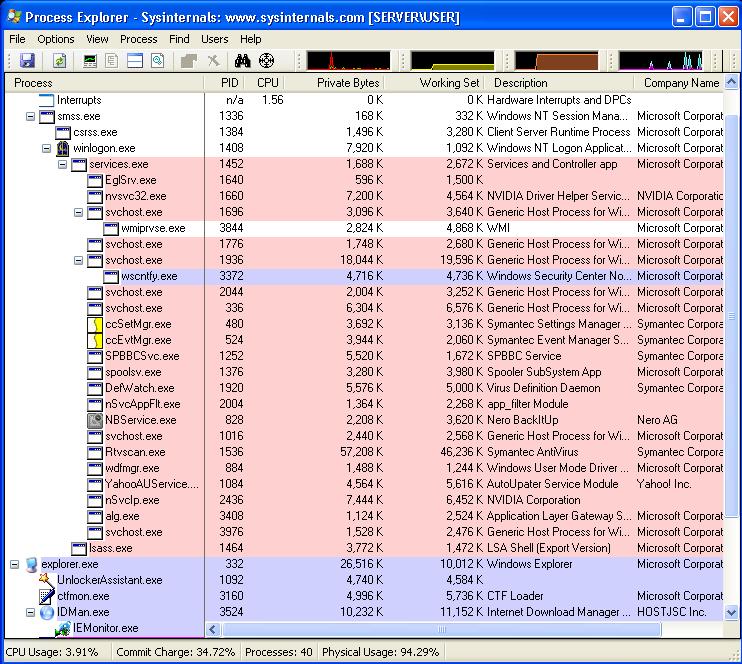Screen dimensions: 742x664
Task: Click the Find binoculars icon
Action: [x=243, y=61]
